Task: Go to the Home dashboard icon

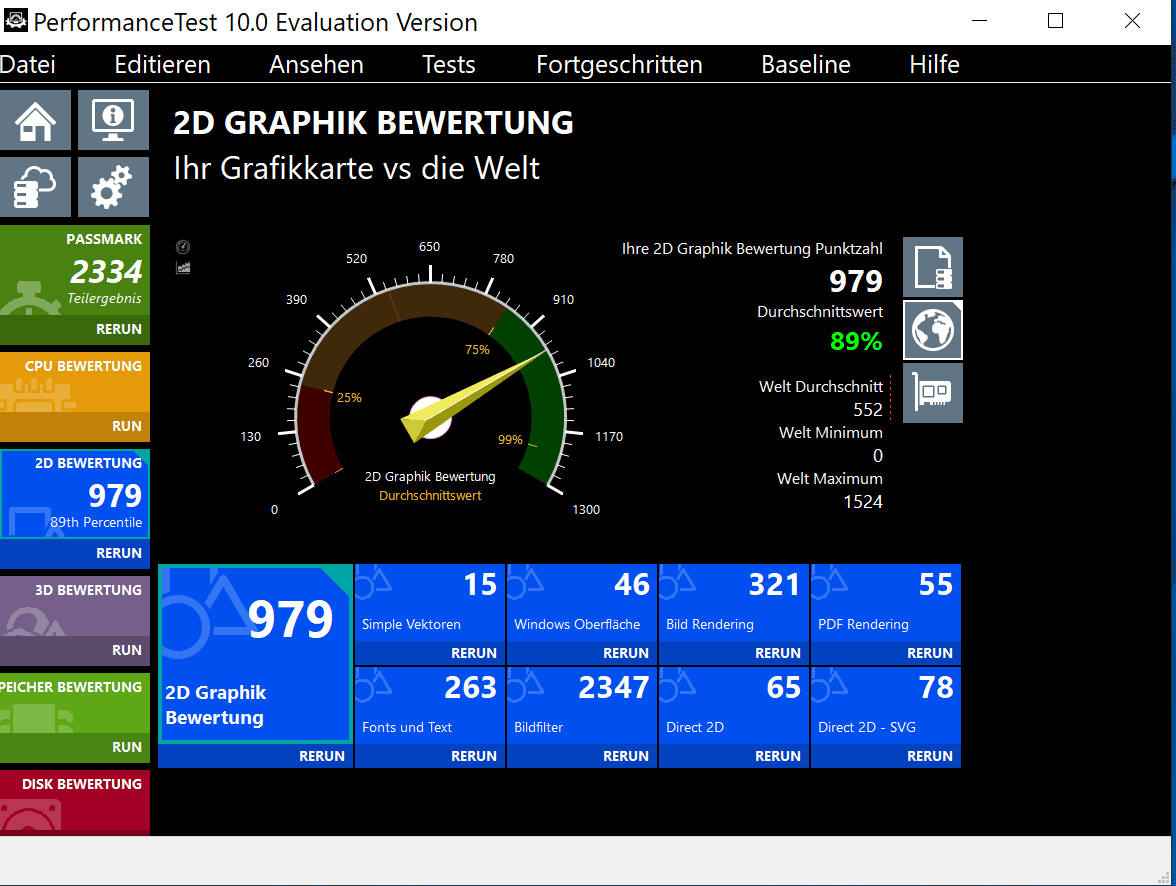Action: 35,120
